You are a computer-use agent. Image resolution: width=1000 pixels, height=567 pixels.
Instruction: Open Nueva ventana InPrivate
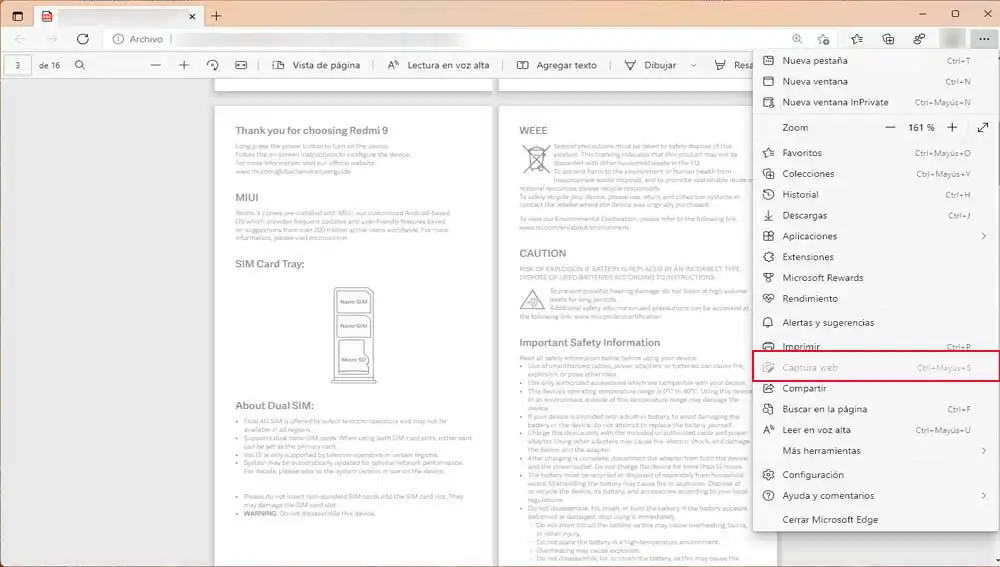coord(876,102)
